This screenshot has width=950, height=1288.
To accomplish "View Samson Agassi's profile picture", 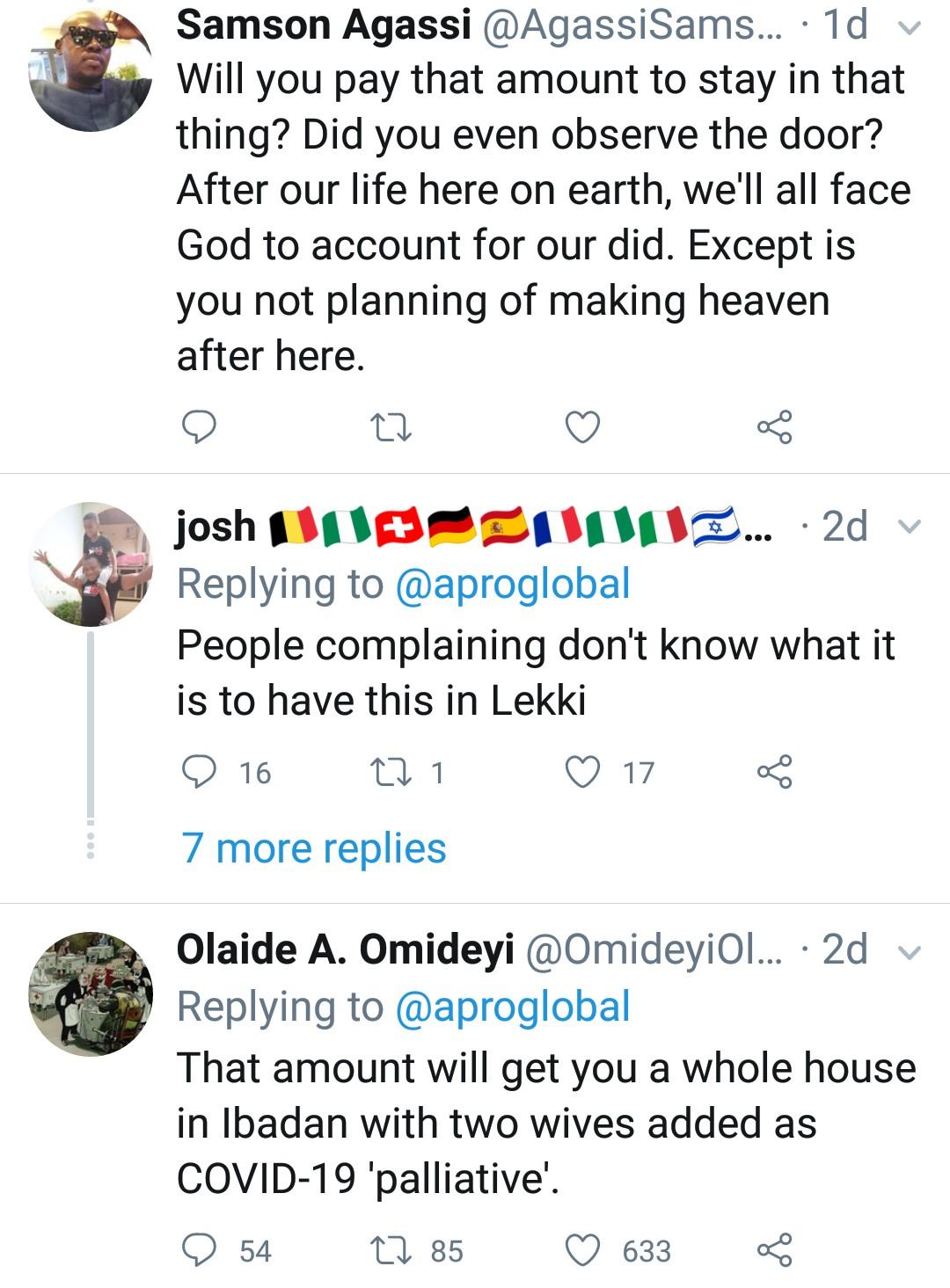I will pyautogui.click(x=91, y=70).
